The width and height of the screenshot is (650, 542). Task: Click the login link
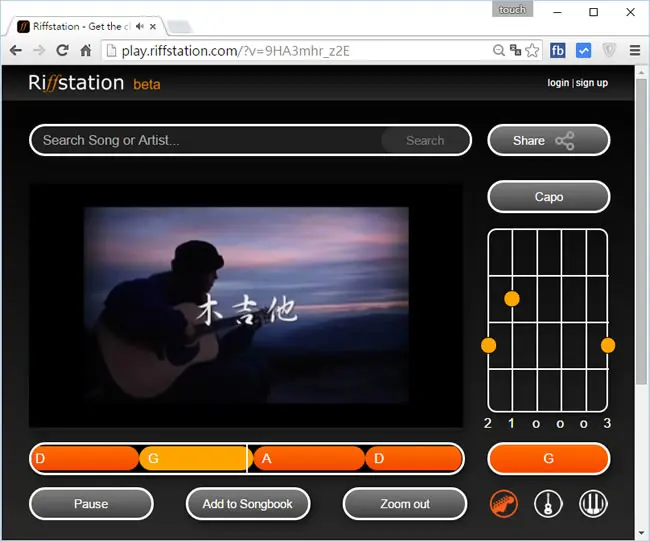point(558,83)
